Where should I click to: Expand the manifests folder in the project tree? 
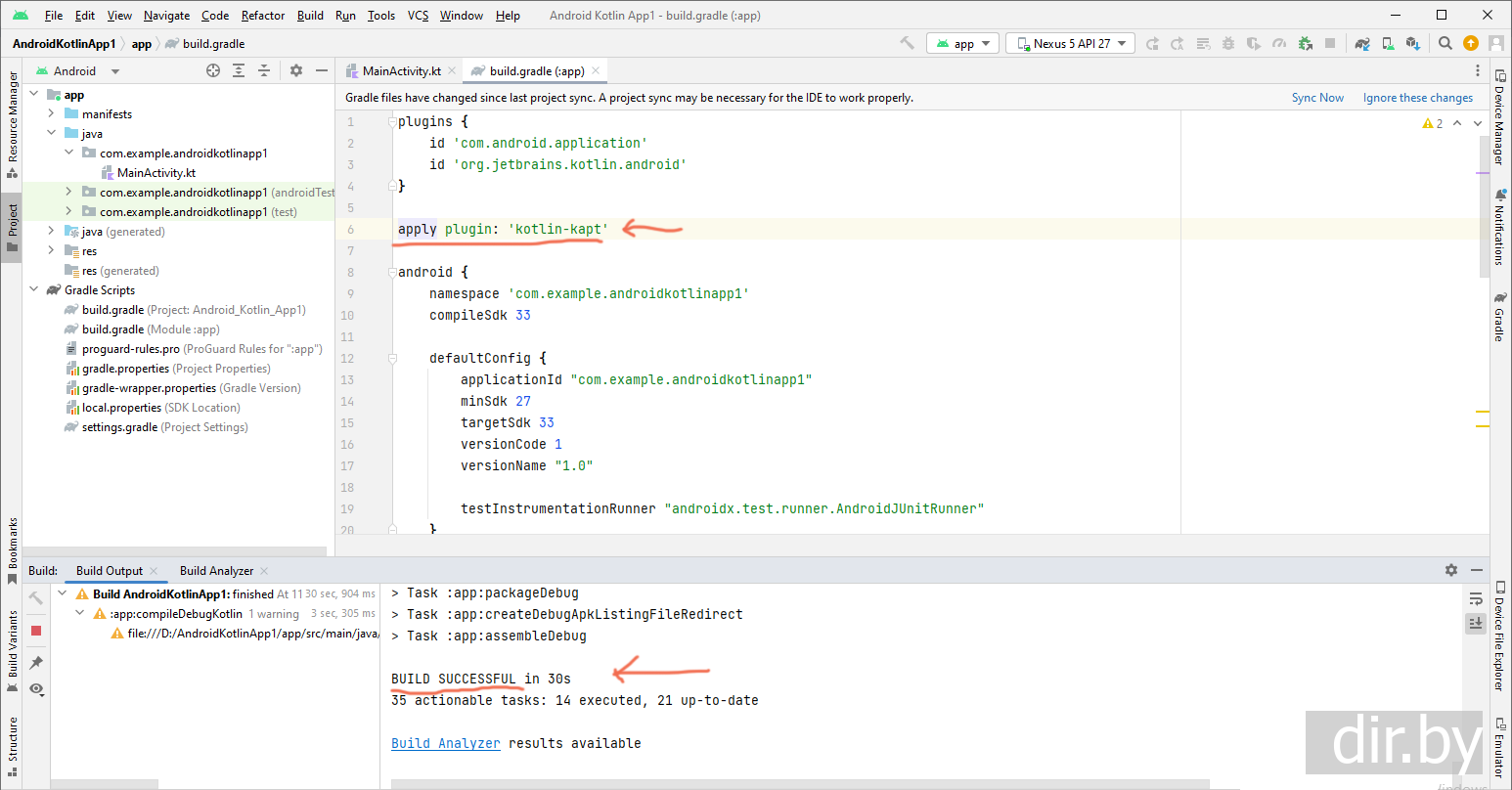[52, 114]
